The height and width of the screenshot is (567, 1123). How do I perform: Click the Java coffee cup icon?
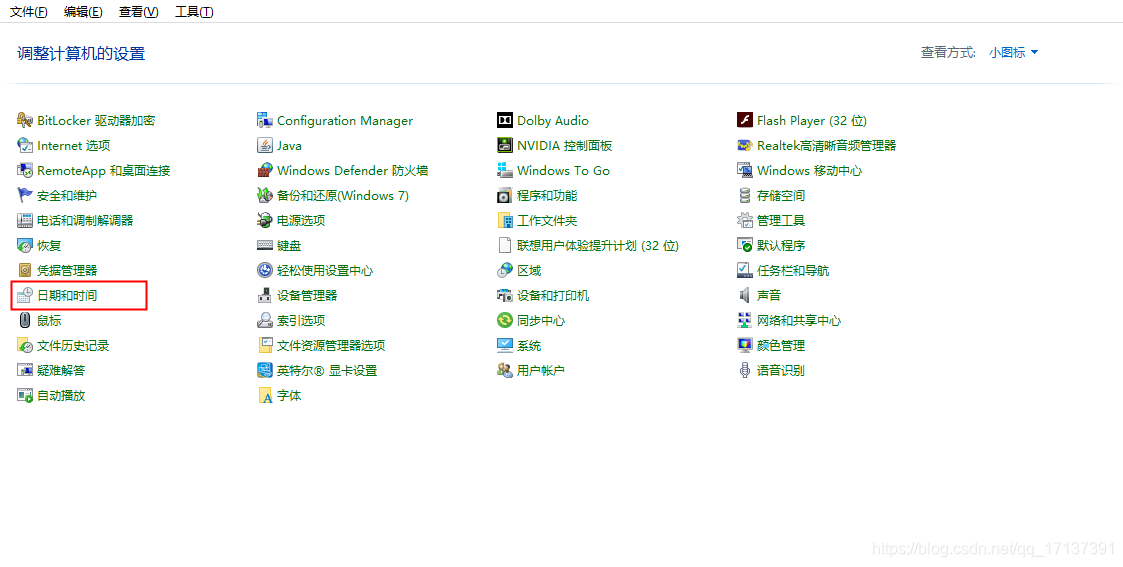coord(265,145)
